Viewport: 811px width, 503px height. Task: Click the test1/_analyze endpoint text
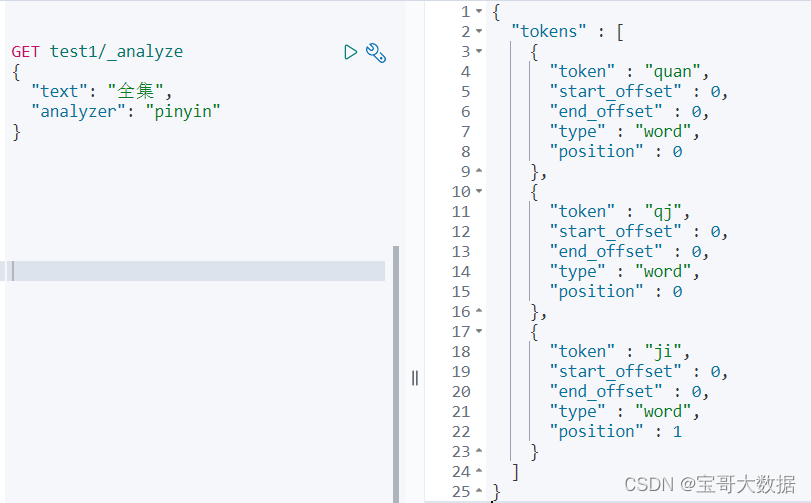pos(116,52)
